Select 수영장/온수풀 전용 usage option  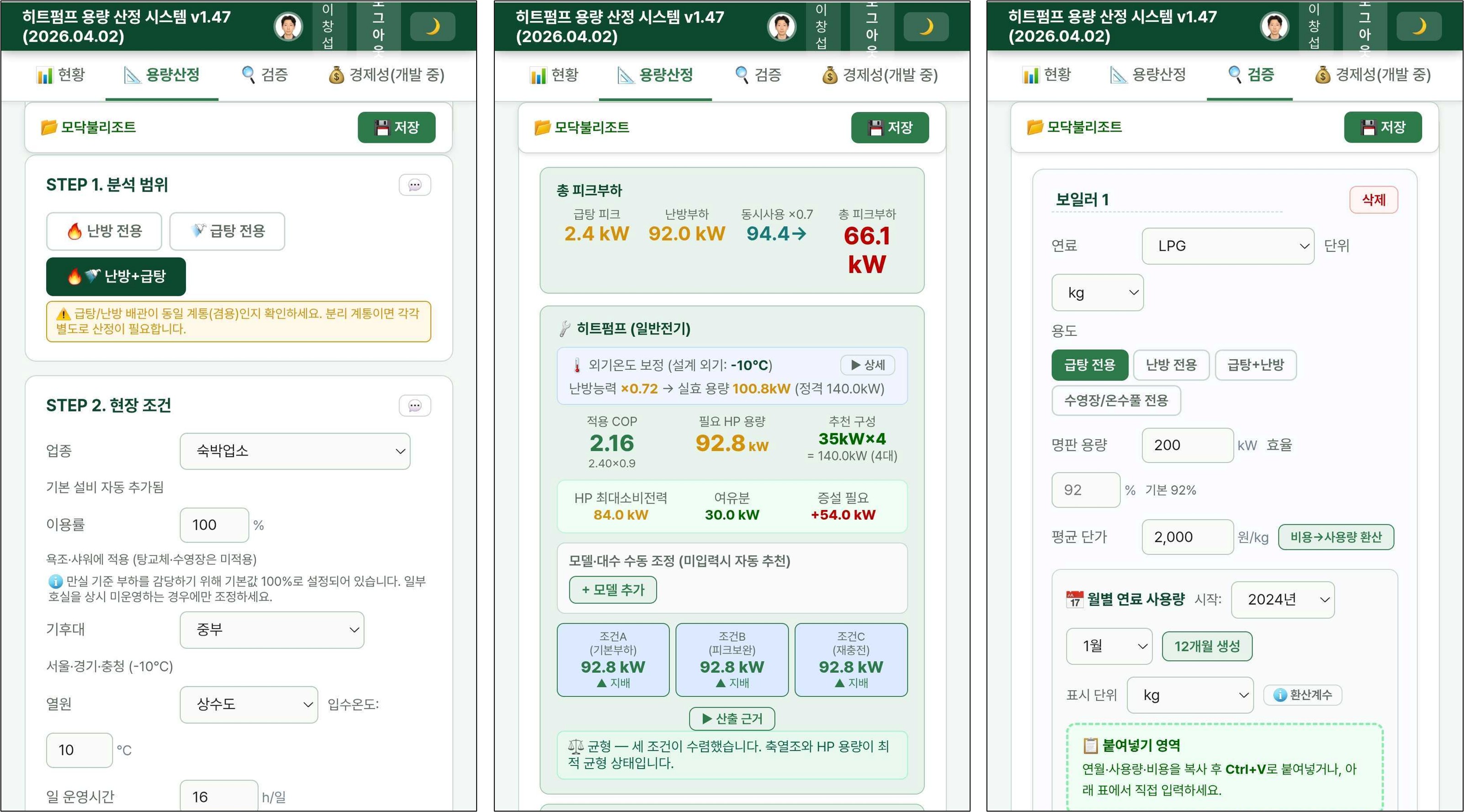tap(1116, 401)
